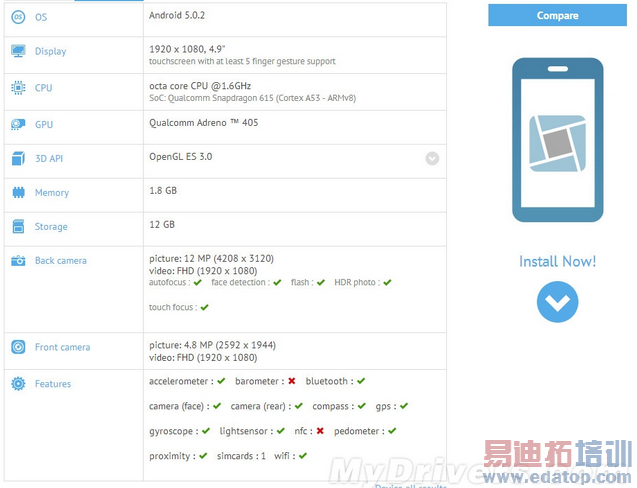The height and width of the screenshot is (488, 637).
Task: Click the picture: 4.8 MP (2592 x 1944) text
Action: [212, 345]
